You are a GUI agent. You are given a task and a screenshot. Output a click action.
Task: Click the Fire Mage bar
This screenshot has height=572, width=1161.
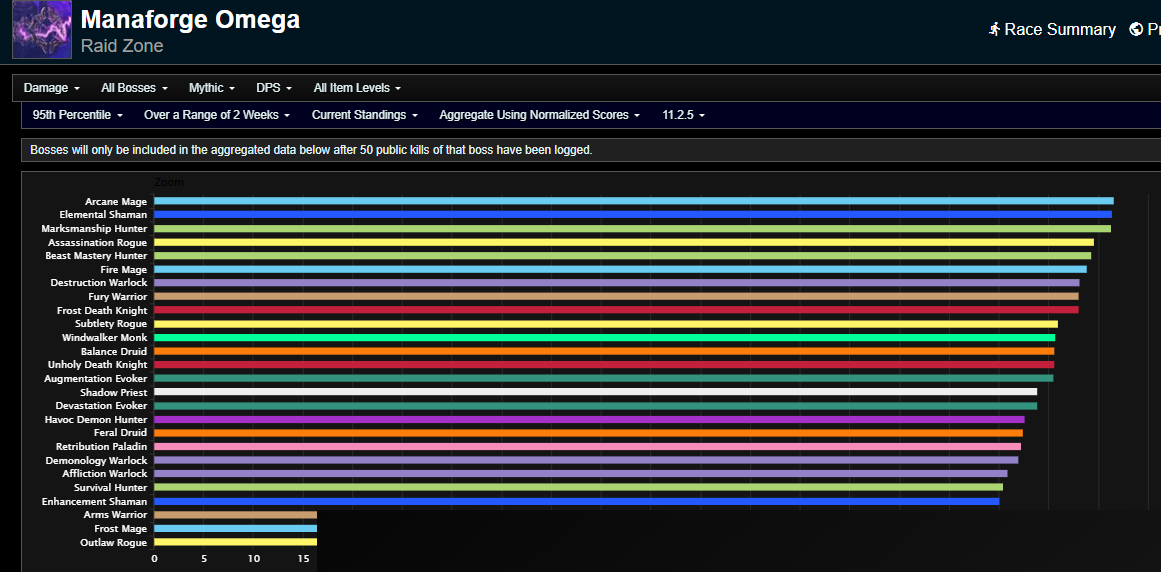tap(620, 269)
